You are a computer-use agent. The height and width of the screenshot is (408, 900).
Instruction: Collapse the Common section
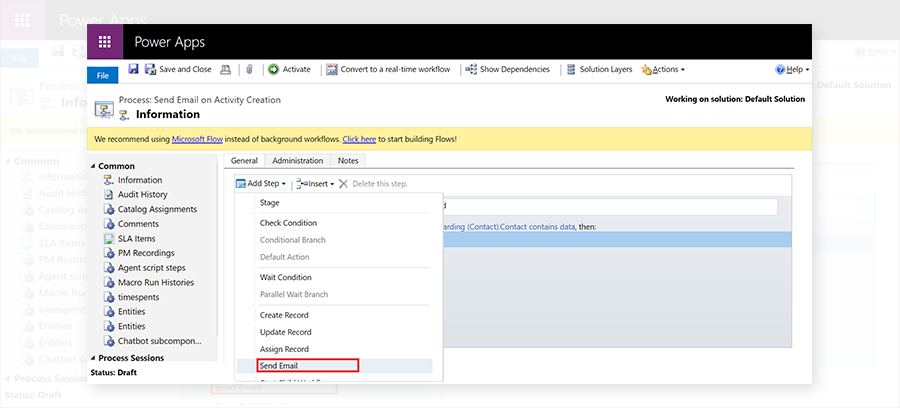click(x=94, y=166)
